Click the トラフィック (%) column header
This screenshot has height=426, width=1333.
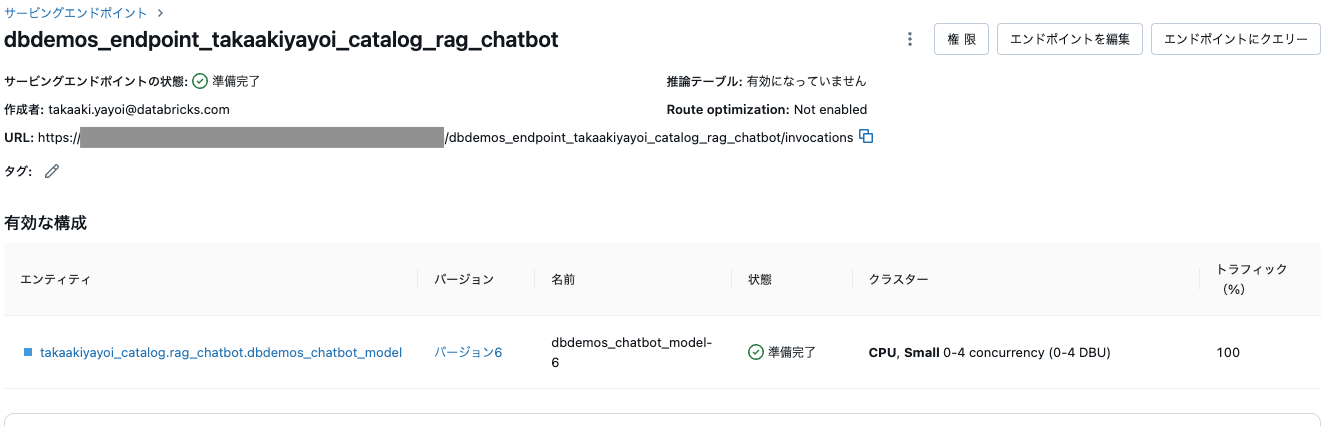click(1251, 279)
